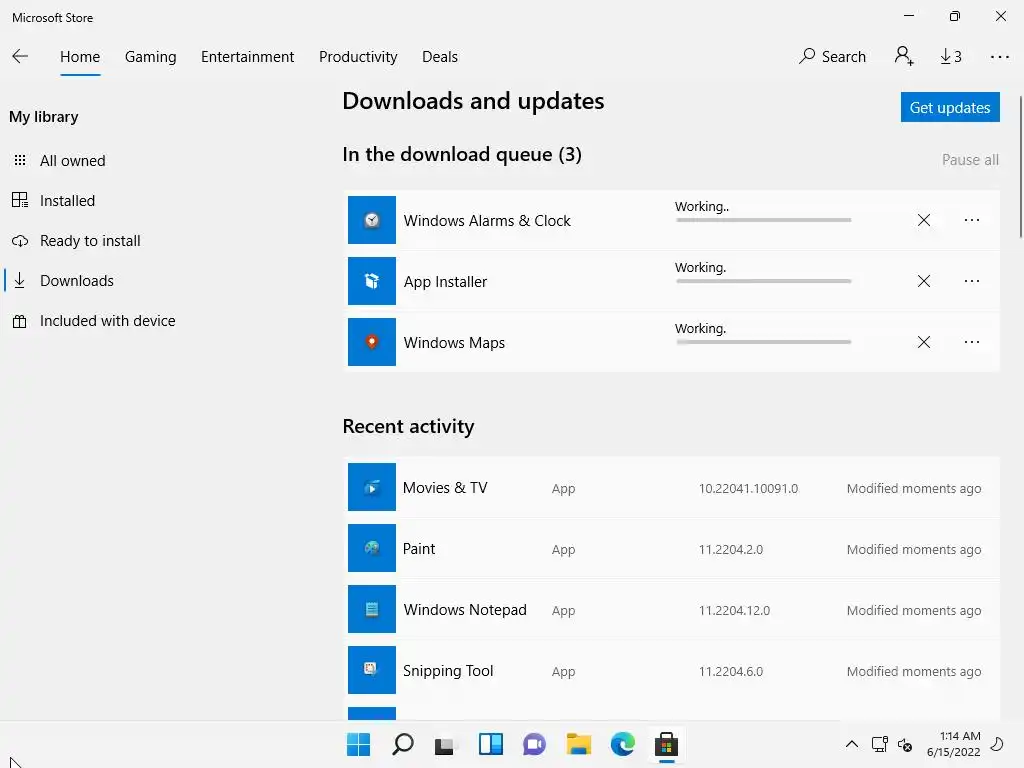Select the Productivity tab
Image resolution: width=1024 pixels, height=768 pixels.
[x=358, y=57]
